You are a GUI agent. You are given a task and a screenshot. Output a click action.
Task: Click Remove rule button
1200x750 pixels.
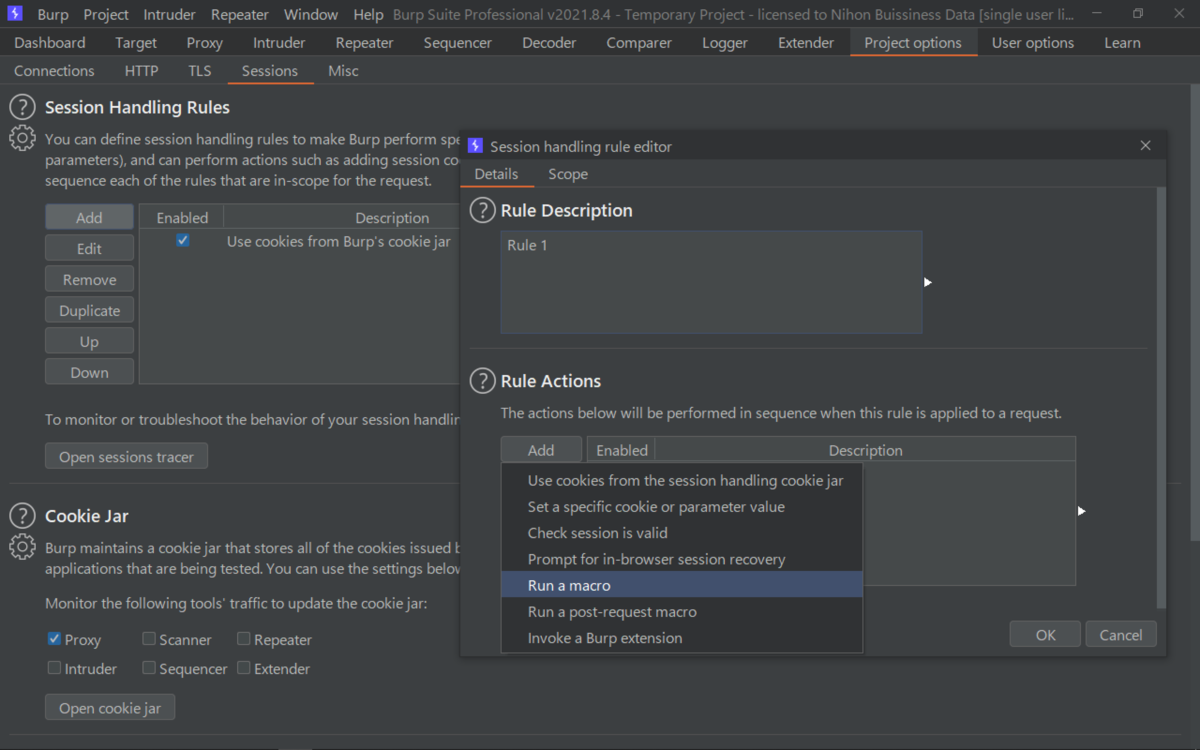pyautogui.click(x=89, y=279)
